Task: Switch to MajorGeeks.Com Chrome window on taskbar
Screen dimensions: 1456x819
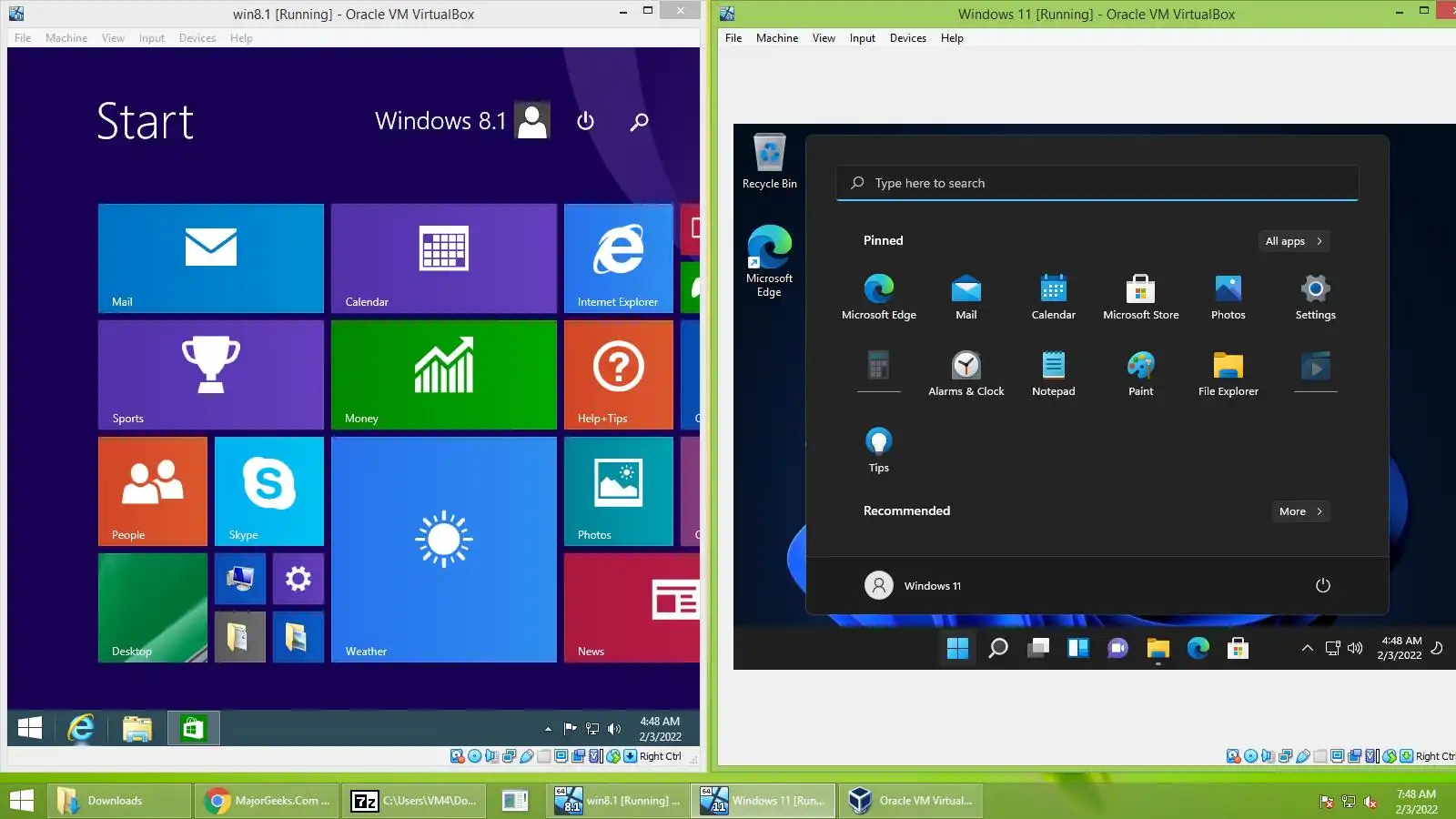Action: click(x=268, y=801)
